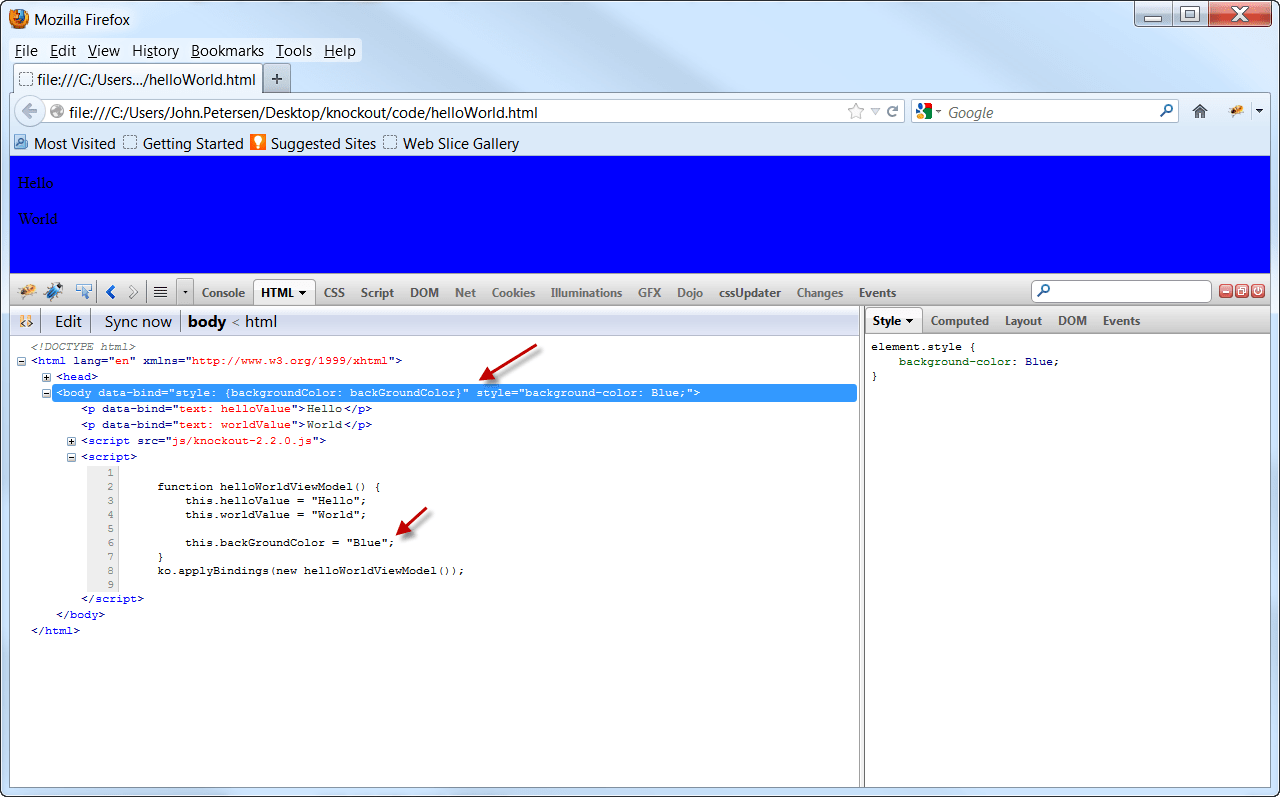Open the Firebug main menu icon
Viewport: 1280px width, 797px height.
25,292
